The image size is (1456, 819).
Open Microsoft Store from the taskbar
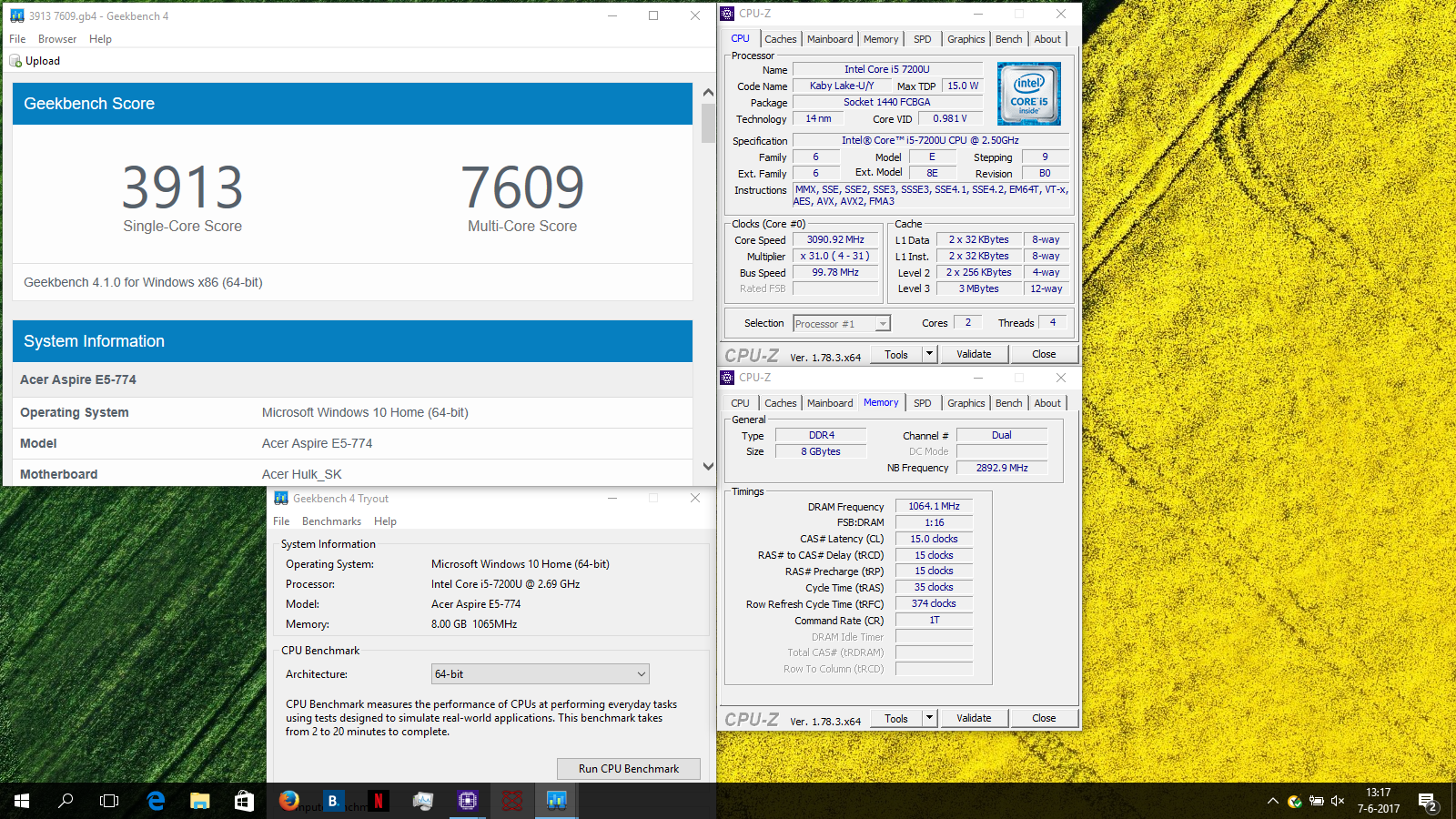pyautogui.click(x=244, y=801)
